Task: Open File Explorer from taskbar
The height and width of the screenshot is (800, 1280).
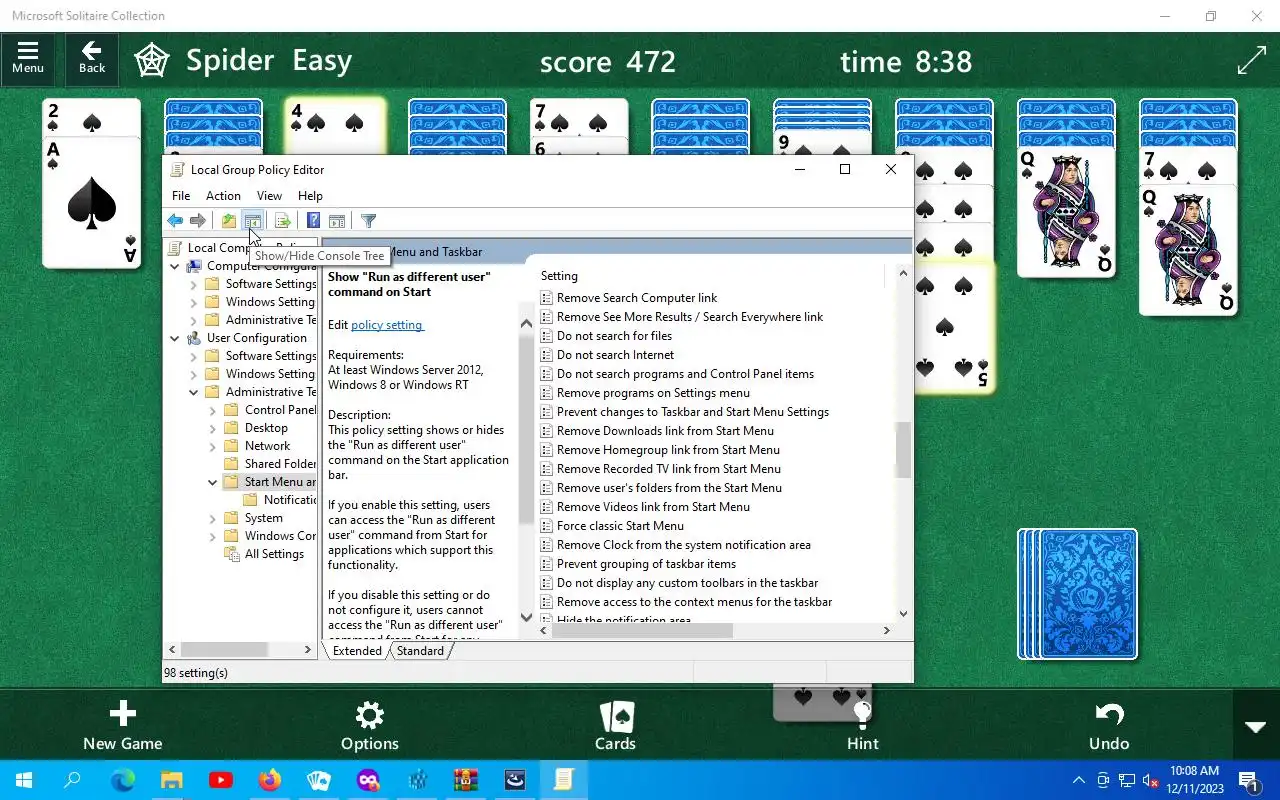Action: 172,780
